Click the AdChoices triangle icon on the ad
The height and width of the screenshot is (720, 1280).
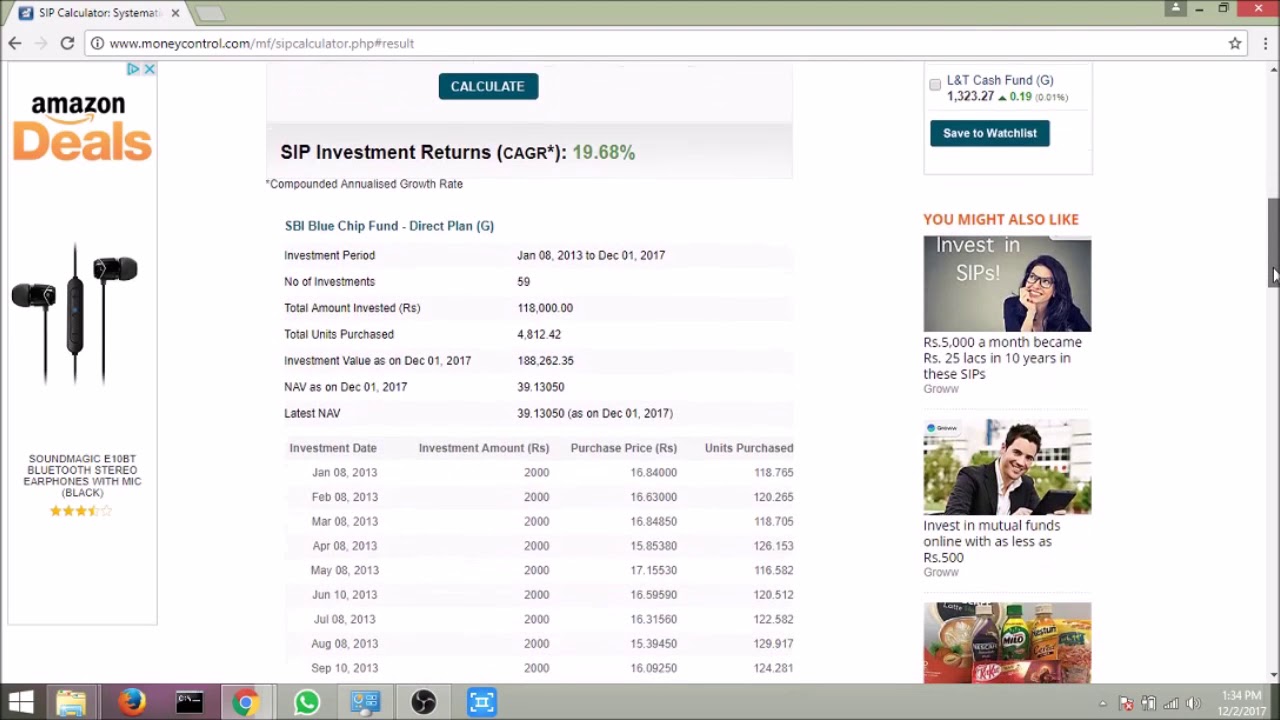[x=133, y=69]
